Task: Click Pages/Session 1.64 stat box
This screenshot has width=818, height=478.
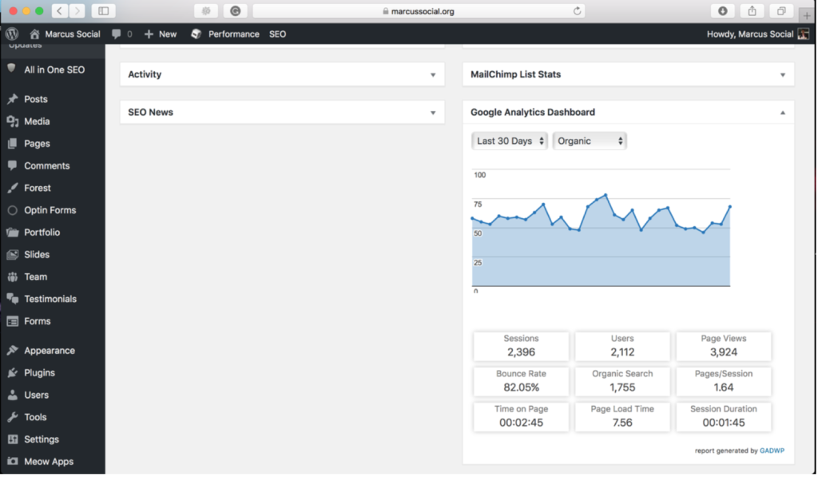Action: coord(724,381)
